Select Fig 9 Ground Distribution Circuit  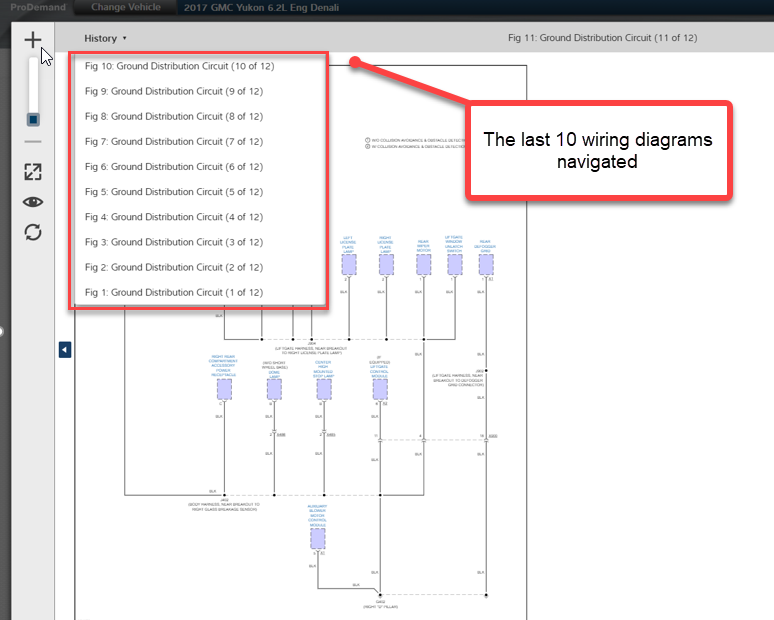click(x=173, y=92)
